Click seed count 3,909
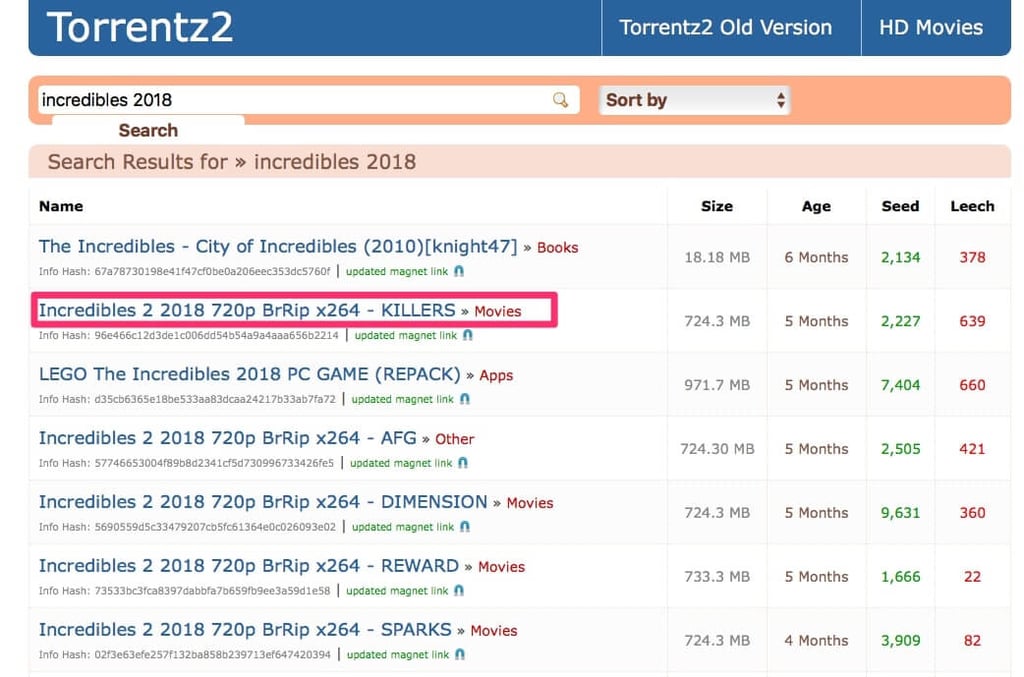The image size is (1024, 677). click(x=900, y=640)
